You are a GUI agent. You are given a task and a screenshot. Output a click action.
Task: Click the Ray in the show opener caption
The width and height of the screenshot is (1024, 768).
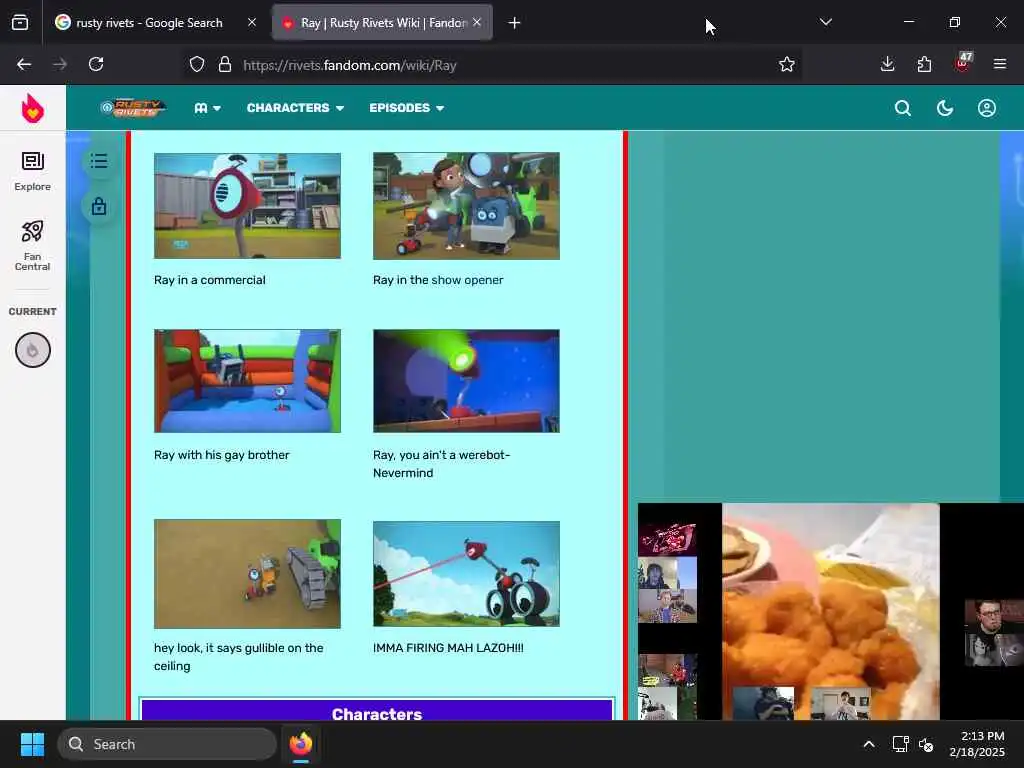438,280
